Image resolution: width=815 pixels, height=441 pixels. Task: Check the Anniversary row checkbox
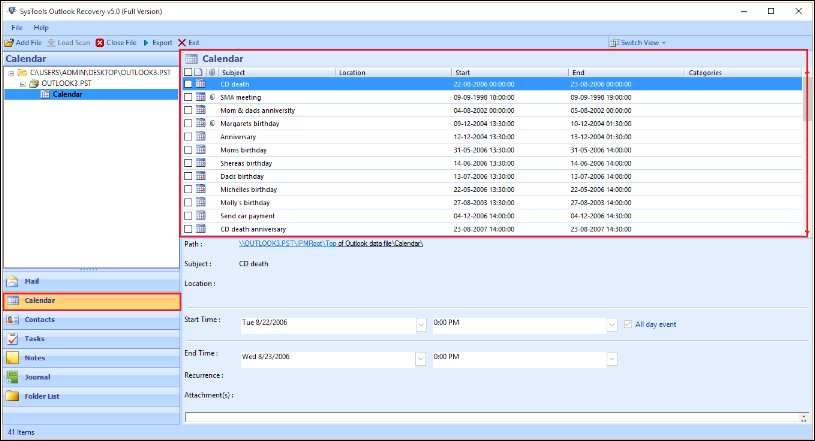point(188,137)
